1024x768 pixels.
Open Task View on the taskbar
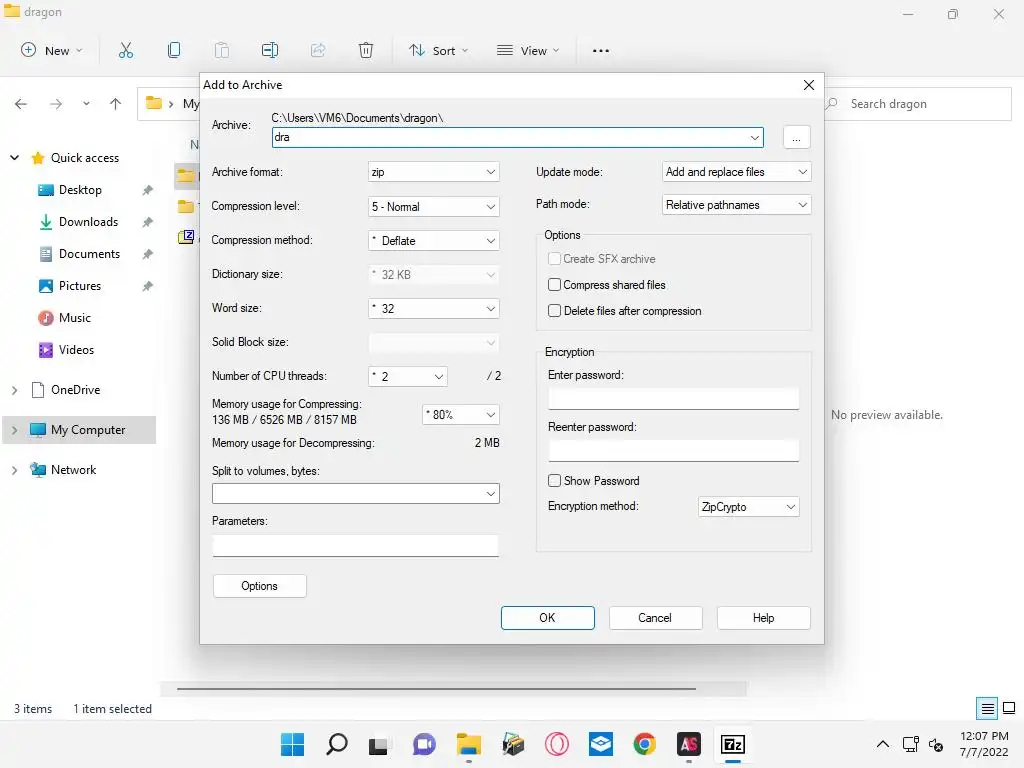tap(379, 744)
